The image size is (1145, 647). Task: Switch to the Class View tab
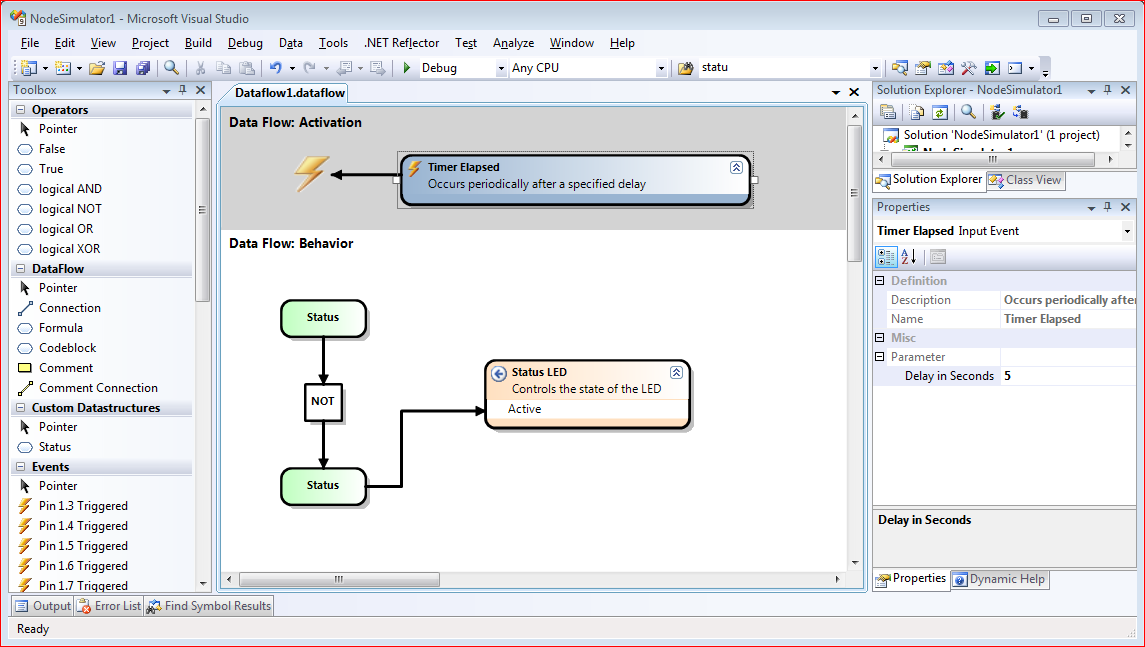[x=1025, y=180]
